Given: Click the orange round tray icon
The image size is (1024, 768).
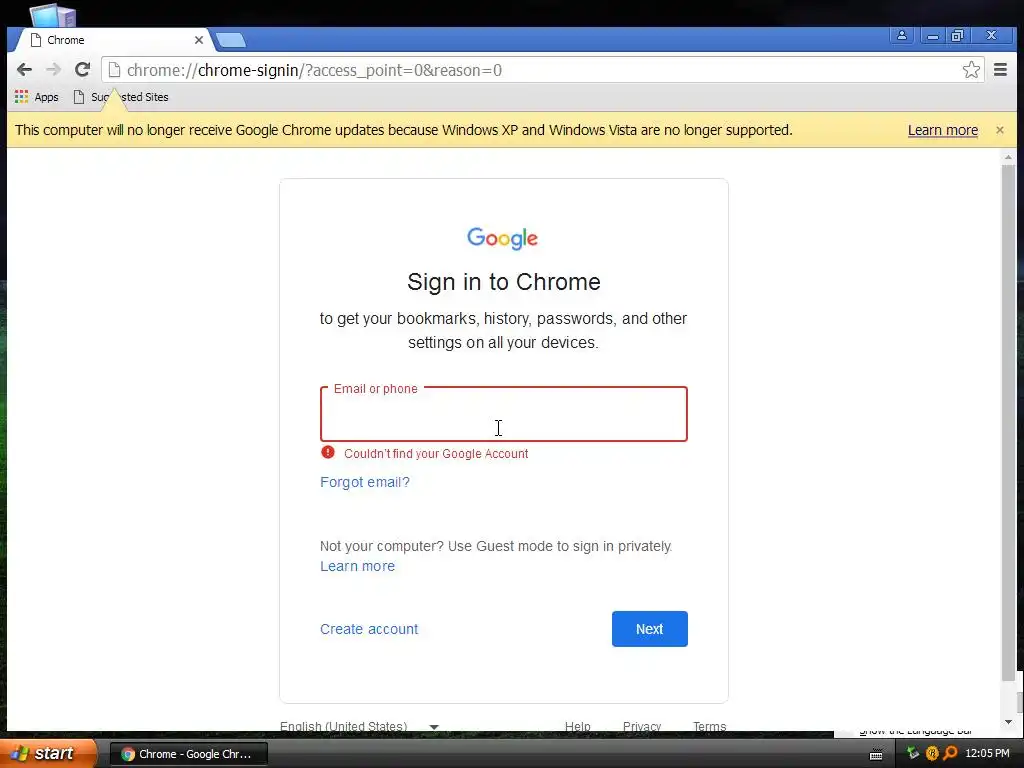Looking at the screenshot, I should tap(932, 754).
